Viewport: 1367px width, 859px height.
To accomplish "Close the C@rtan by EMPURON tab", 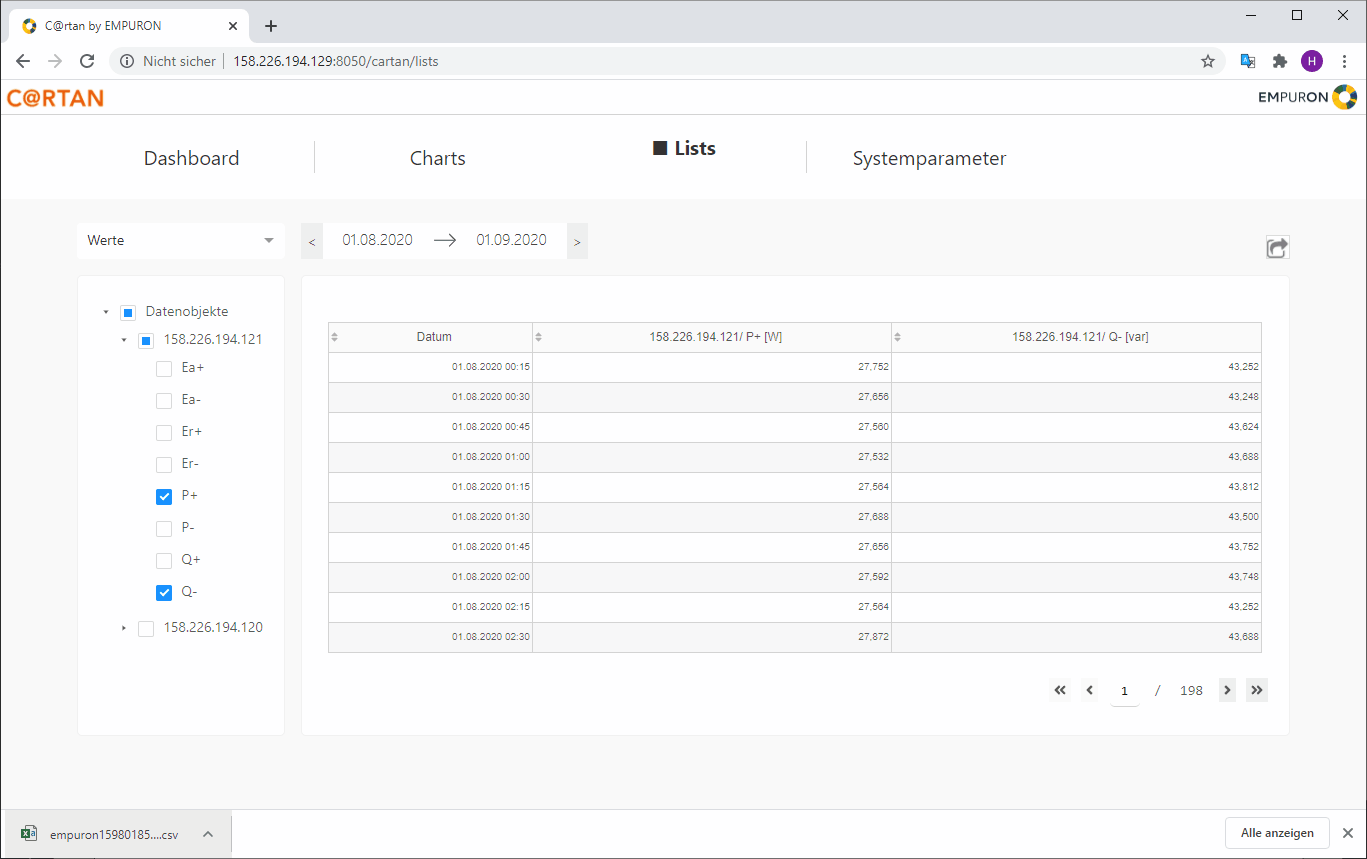I will point(233,26).
